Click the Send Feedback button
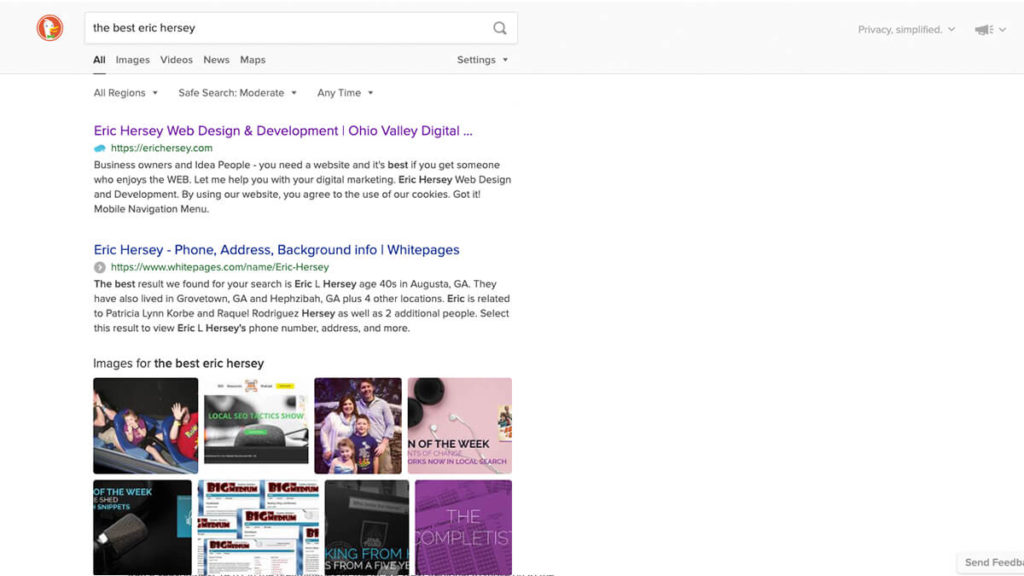This screenshot has height=576, width=1024. point(992,563)
